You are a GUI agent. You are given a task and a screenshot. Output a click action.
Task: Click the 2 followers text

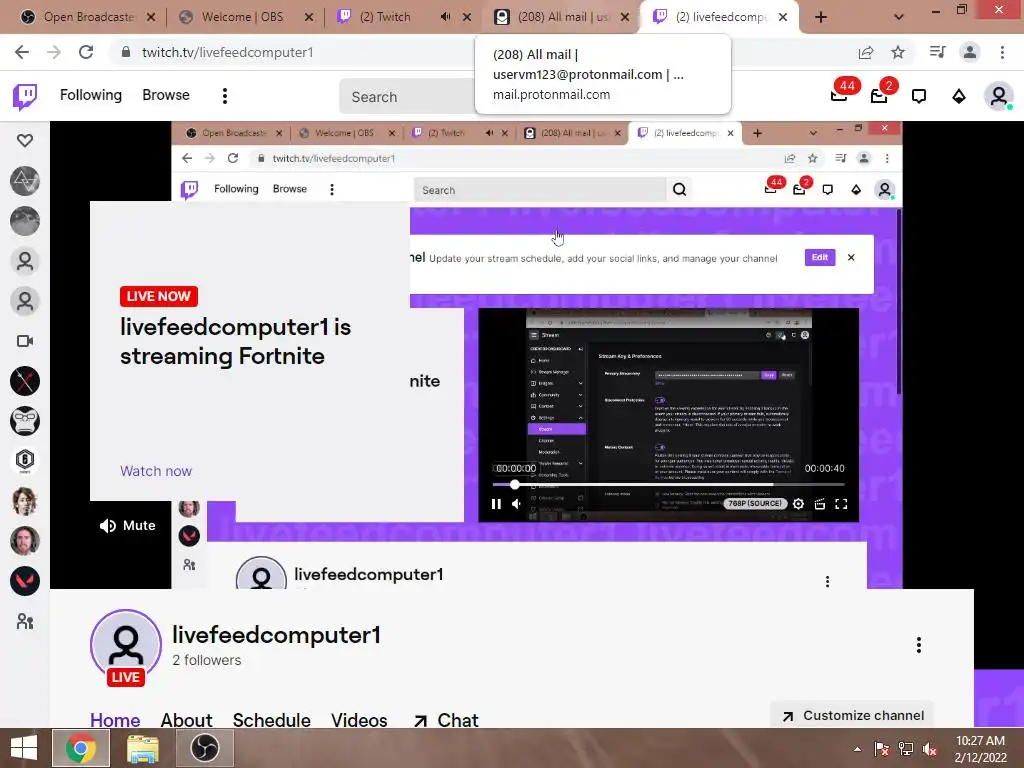coord(206,660)
